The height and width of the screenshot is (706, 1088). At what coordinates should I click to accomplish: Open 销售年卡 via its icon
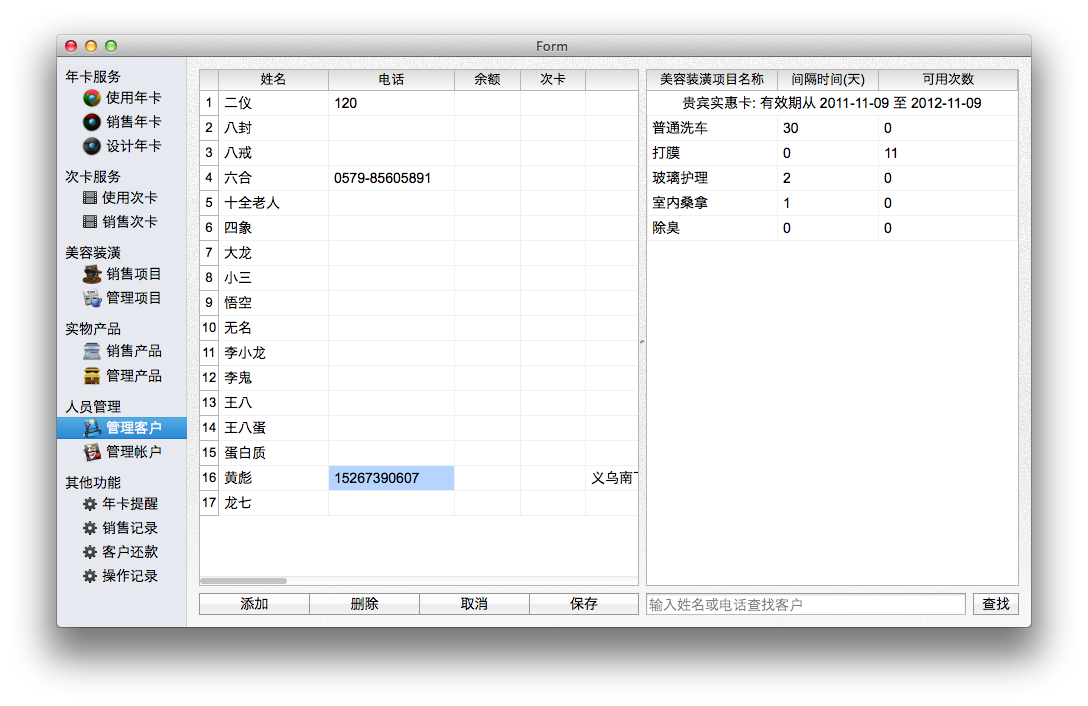pyautogui.click(x=91, y=122)
